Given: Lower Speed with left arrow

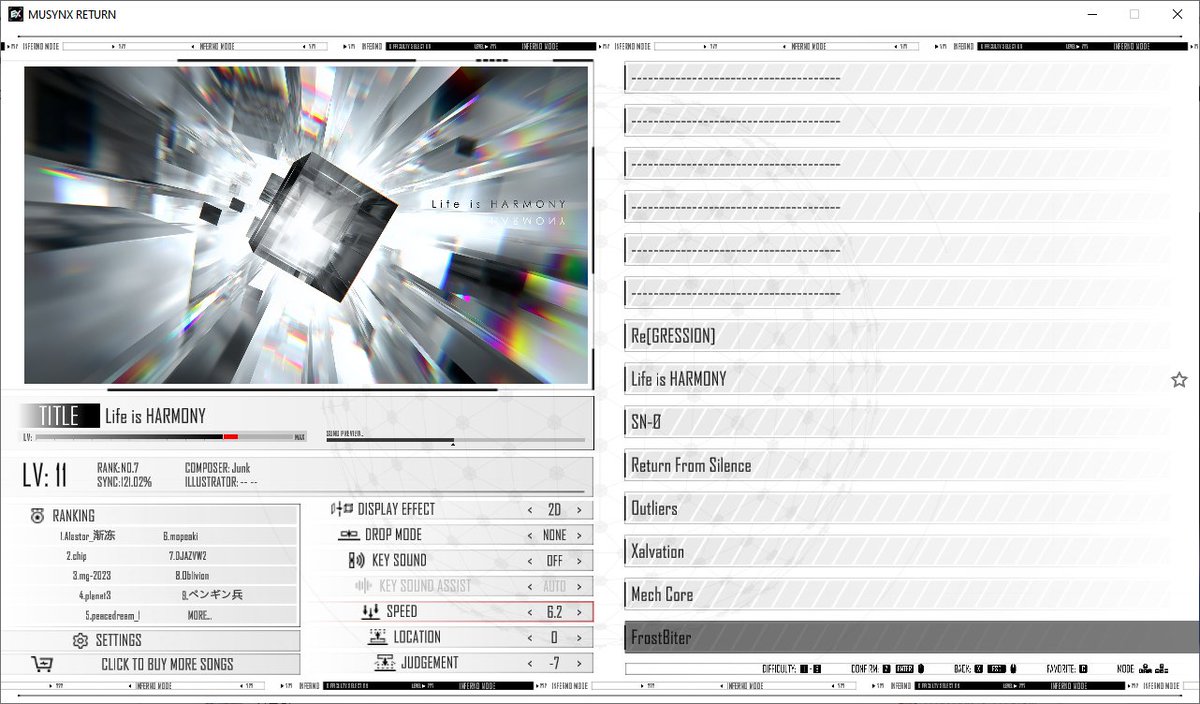Looking at the screenshot, I should click(530, 612).
